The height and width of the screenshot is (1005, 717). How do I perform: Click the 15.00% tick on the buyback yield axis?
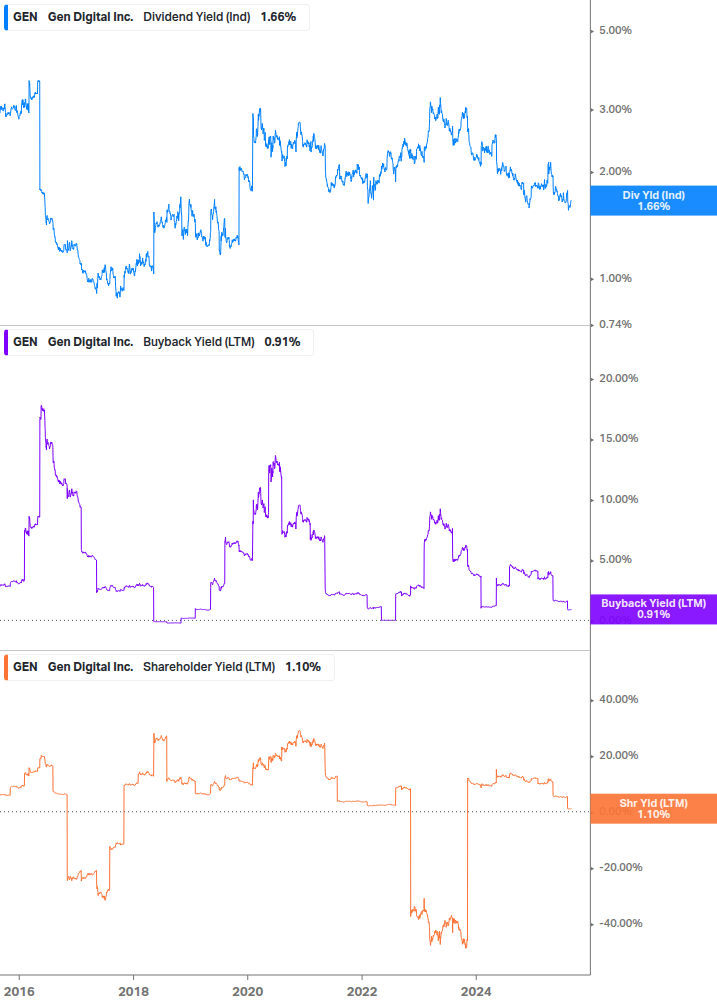click(618, 439)
